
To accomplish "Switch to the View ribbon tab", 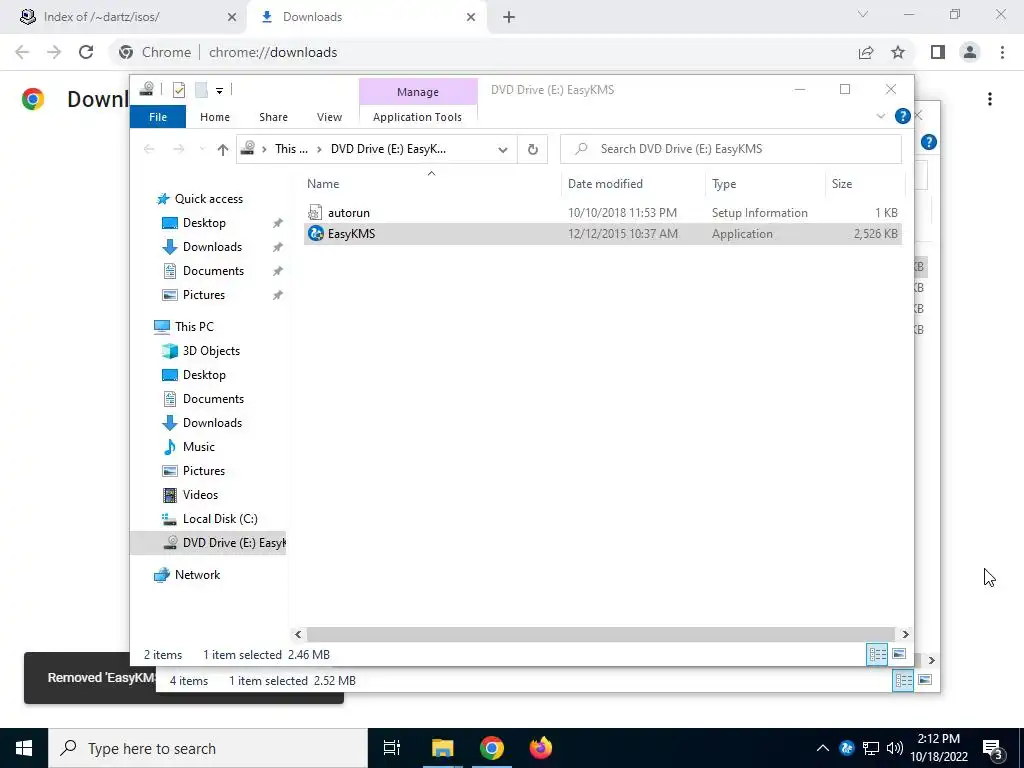I will point(329,117).
